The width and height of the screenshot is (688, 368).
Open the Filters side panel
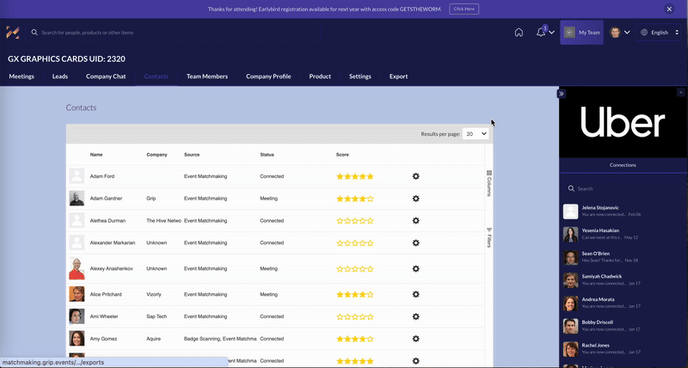(x=489, y=237)
